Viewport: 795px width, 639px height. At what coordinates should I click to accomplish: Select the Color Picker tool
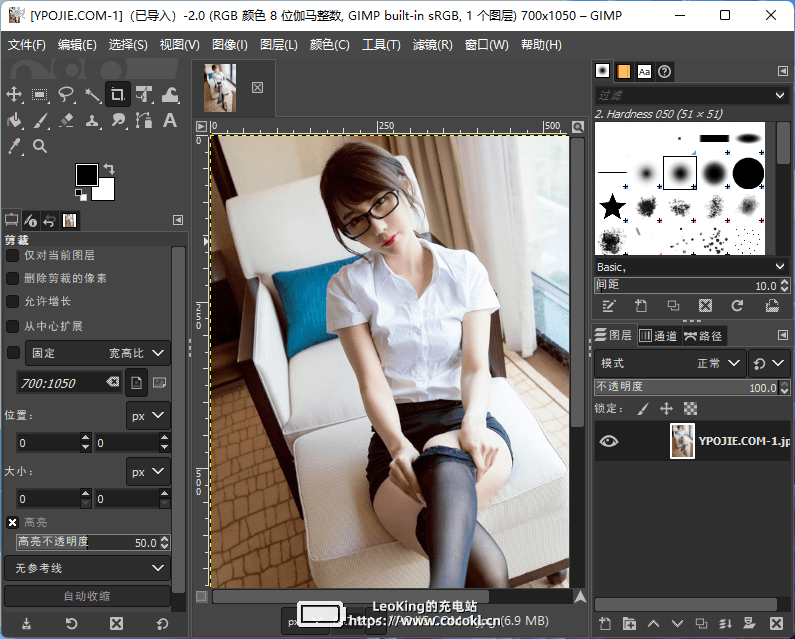click(x=14, y=147)
